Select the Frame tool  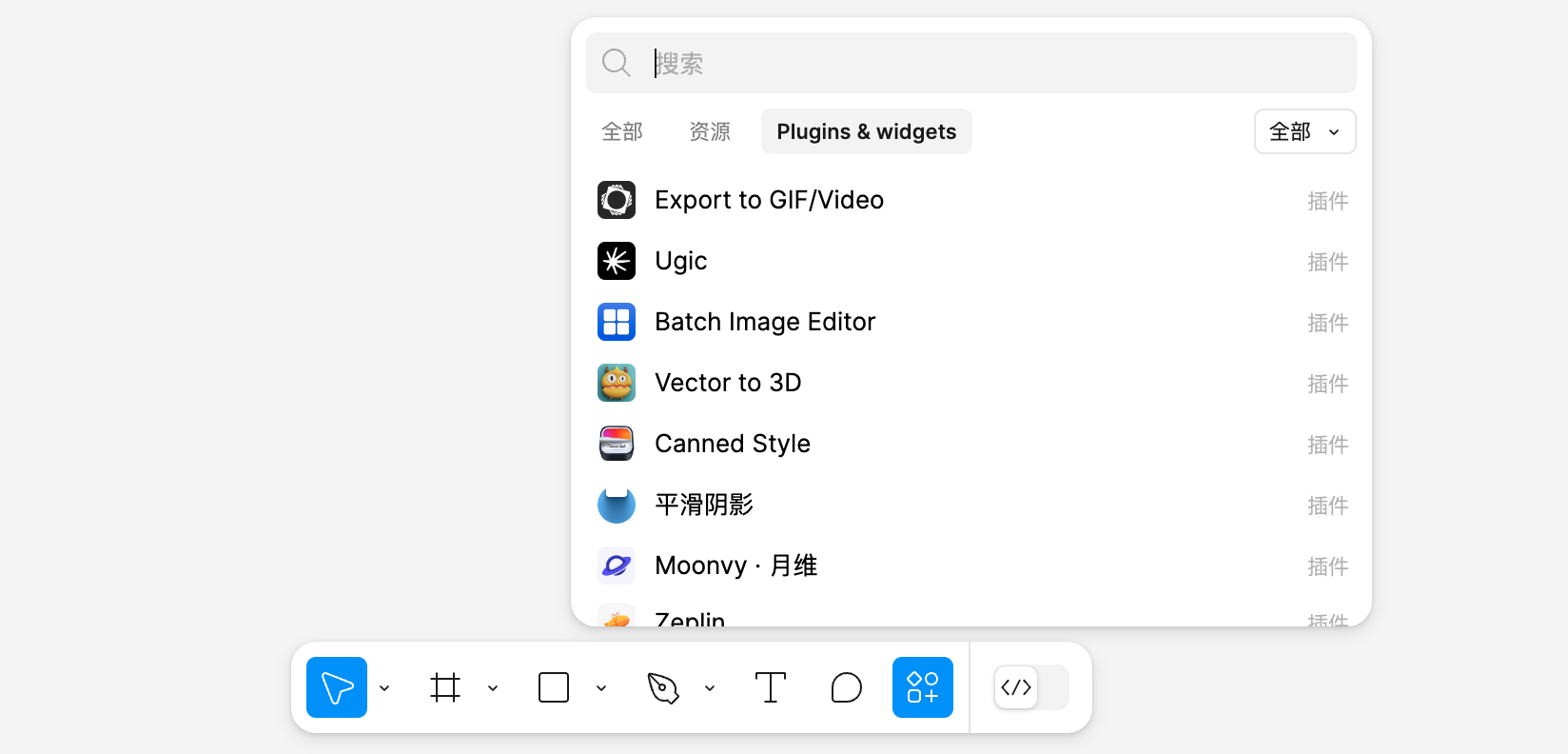pyautogui.click(x=445, y=687)
